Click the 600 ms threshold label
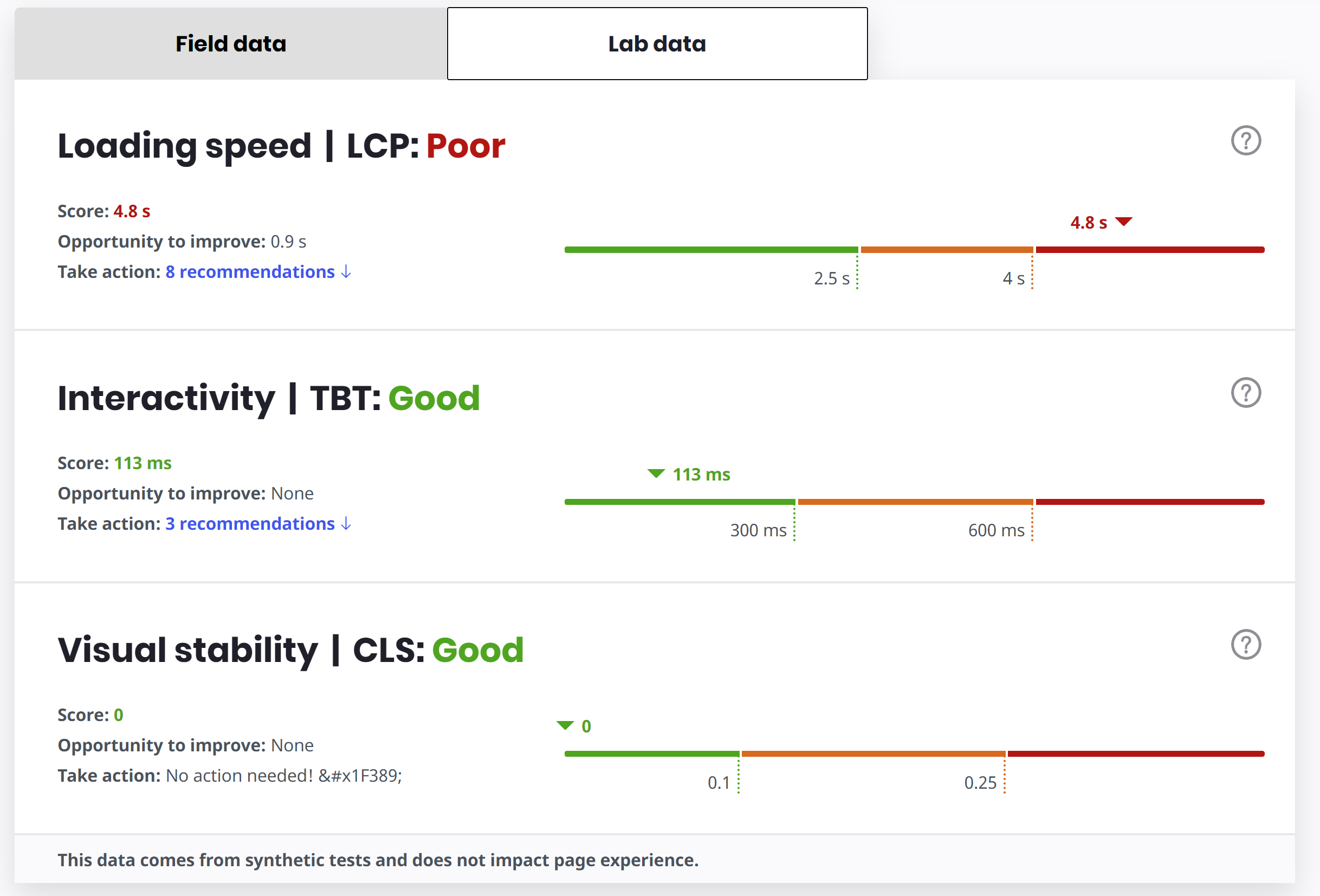 (x=997, y=530)
